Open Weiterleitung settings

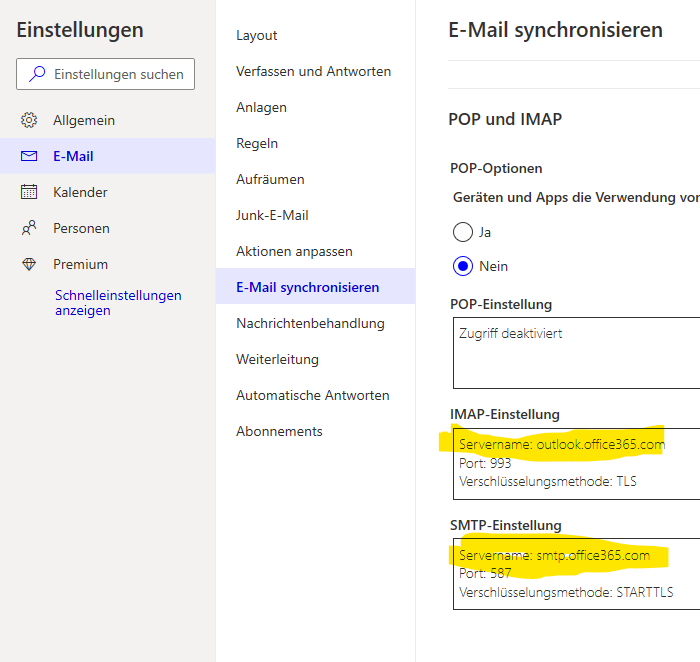point(316,359)
